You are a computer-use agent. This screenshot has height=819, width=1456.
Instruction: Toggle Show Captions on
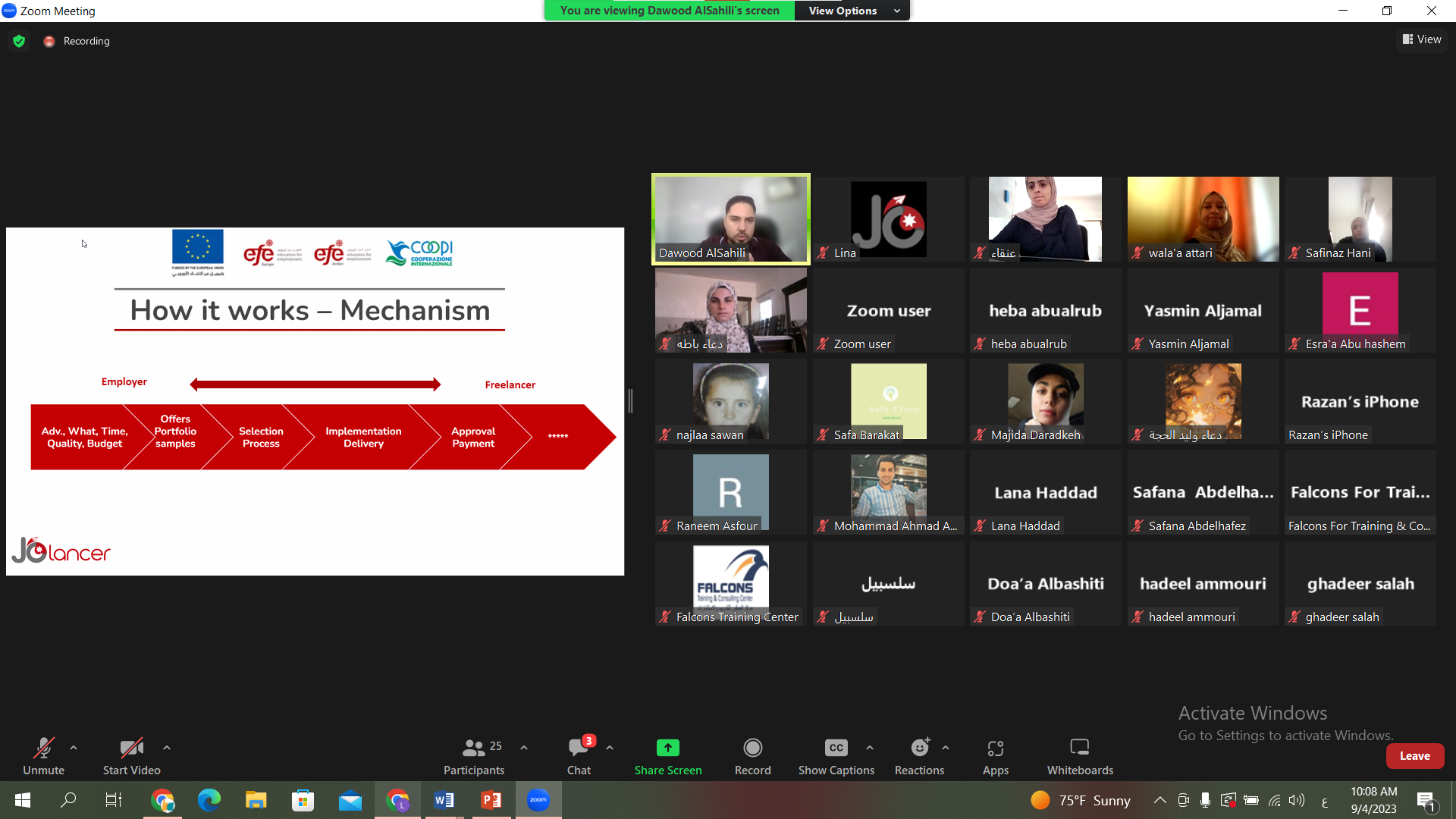pos(836,755)
